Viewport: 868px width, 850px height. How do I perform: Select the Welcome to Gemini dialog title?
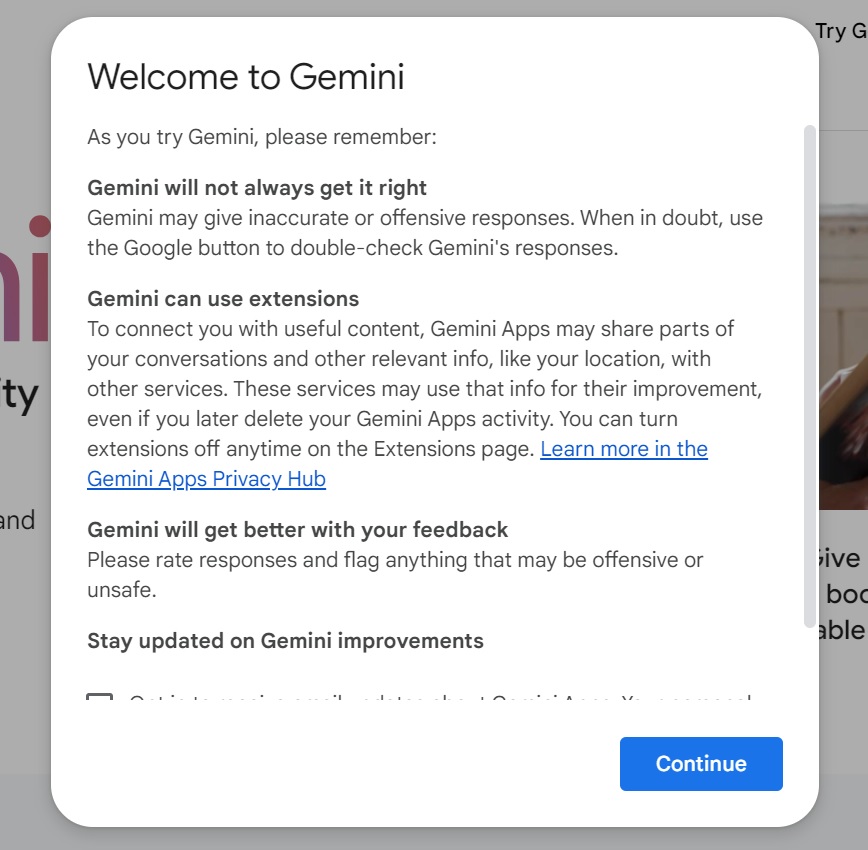point(247,76)
